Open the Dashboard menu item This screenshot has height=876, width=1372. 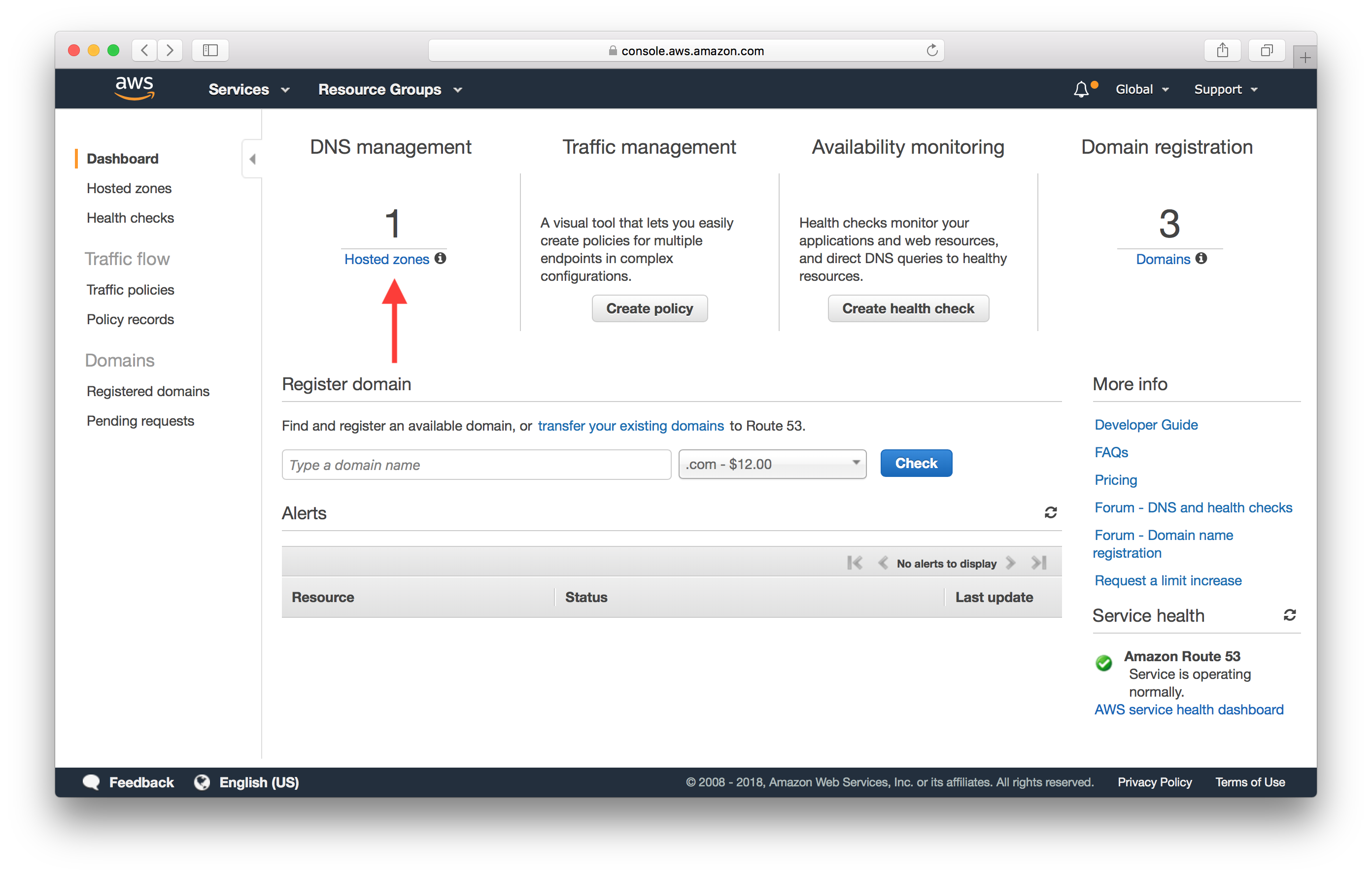(123, 157)
